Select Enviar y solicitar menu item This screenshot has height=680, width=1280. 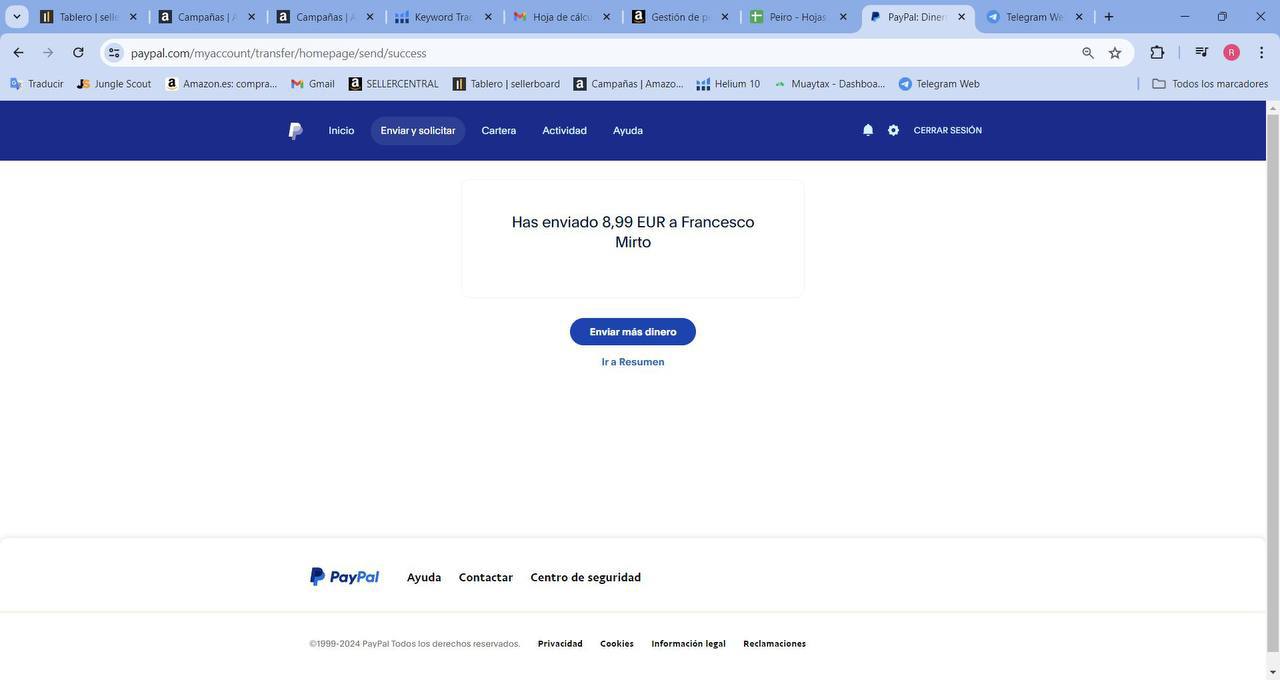418,131
